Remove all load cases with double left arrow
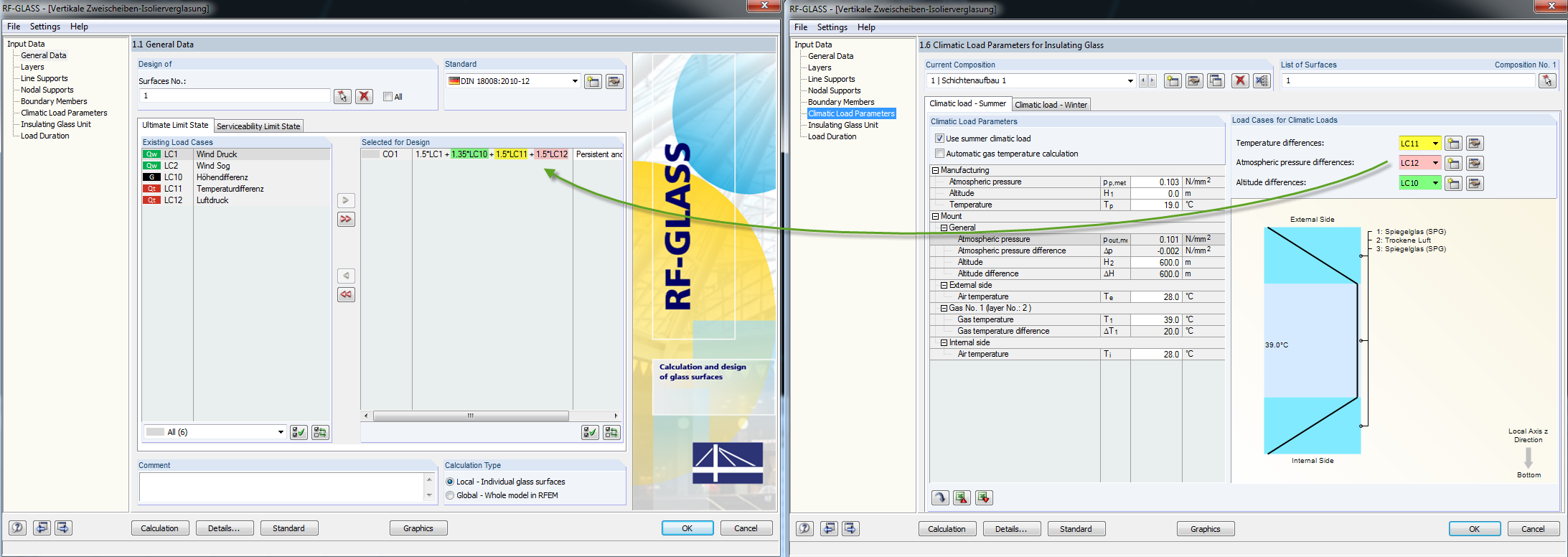1568x557 pixels. click(x=346, y=294)
